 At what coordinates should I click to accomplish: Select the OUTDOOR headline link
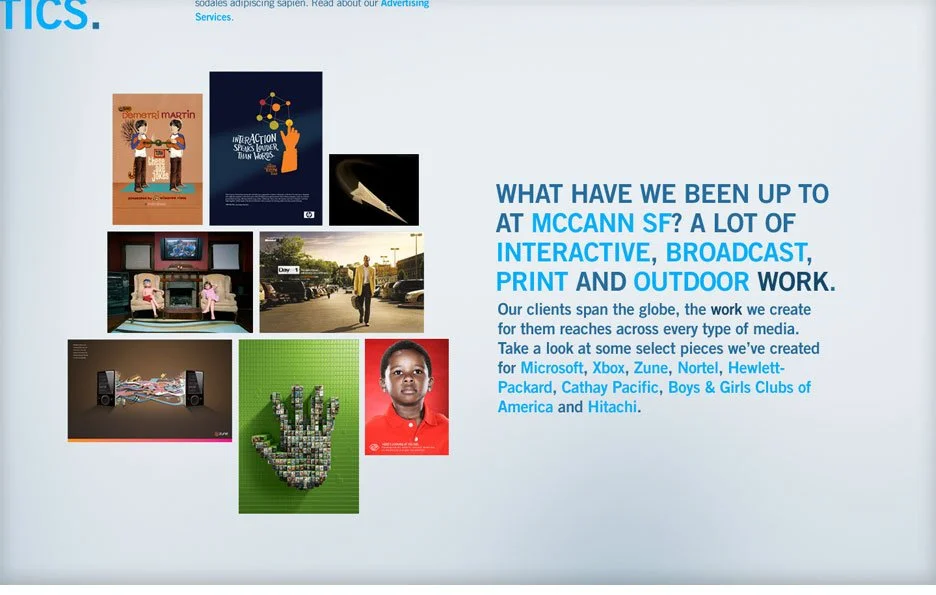click(691, 282)
